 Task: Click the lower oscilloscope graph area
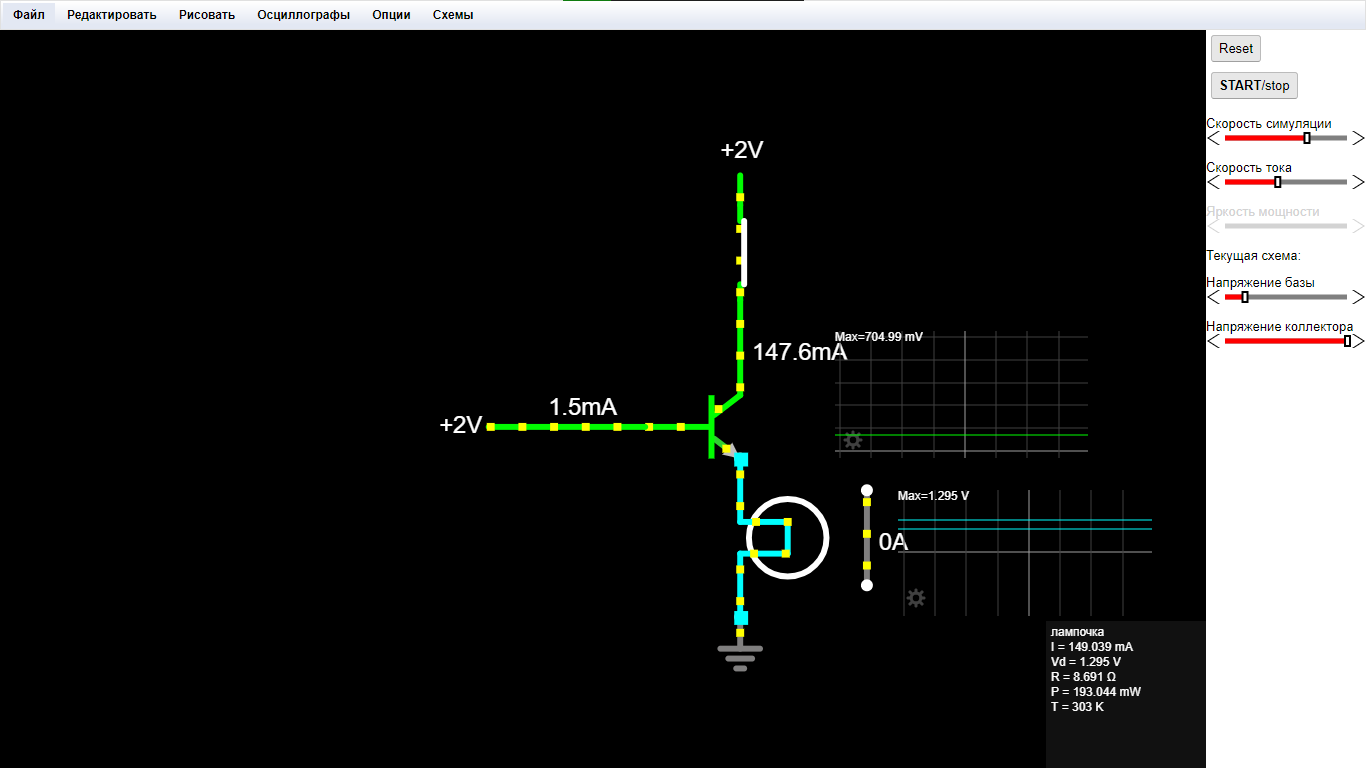point(1025,552)
